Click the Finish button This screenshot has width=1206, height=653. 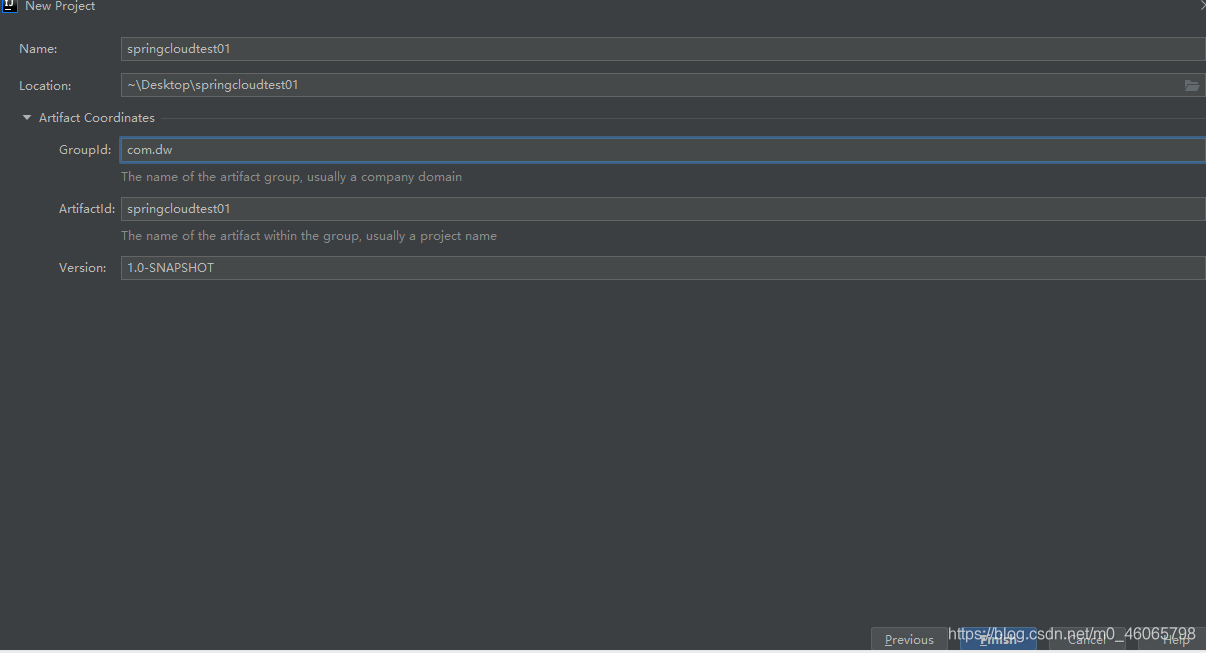[x=998, y=639]
